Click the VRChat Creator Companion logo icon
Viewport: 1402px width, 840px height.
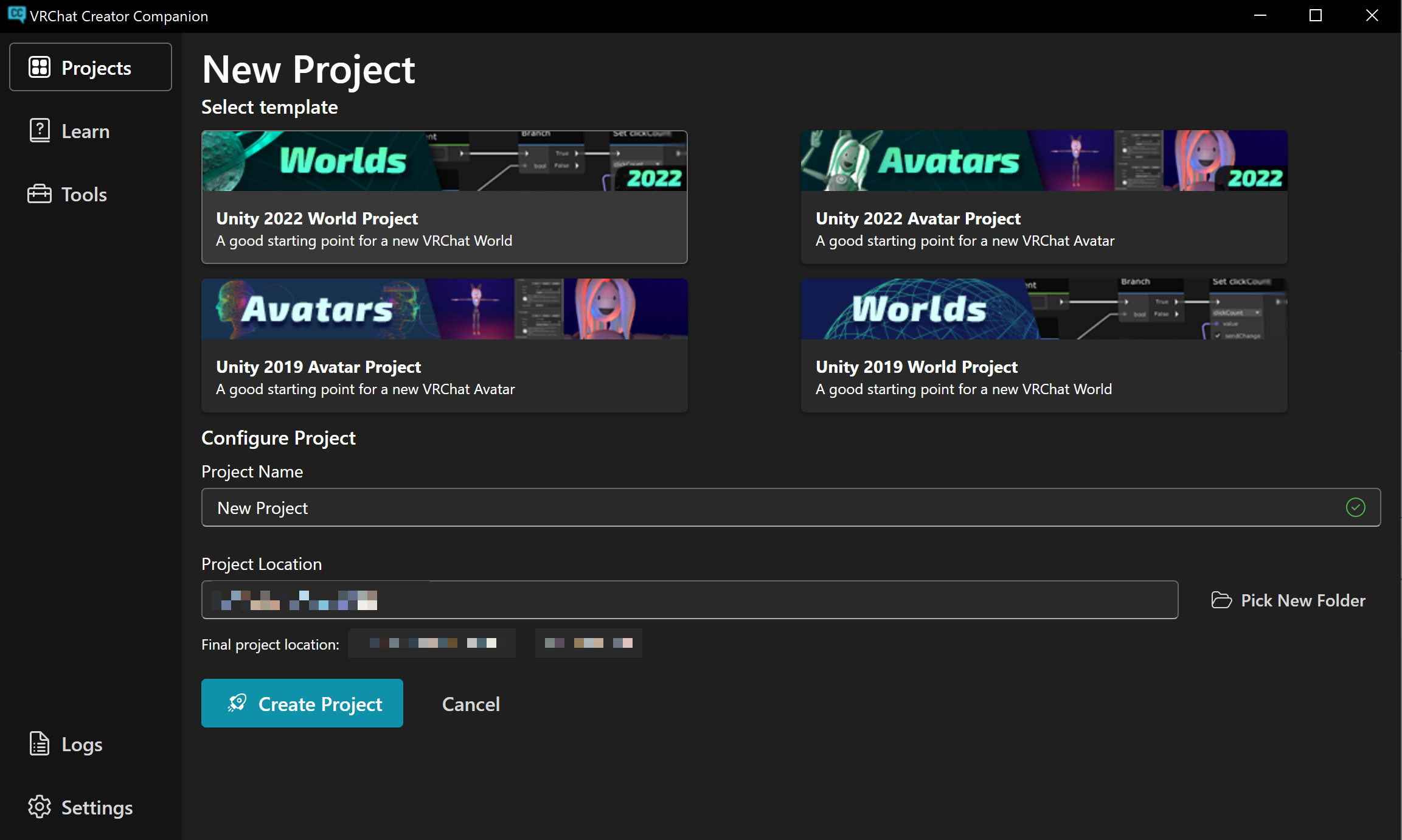tap(16, 15)
